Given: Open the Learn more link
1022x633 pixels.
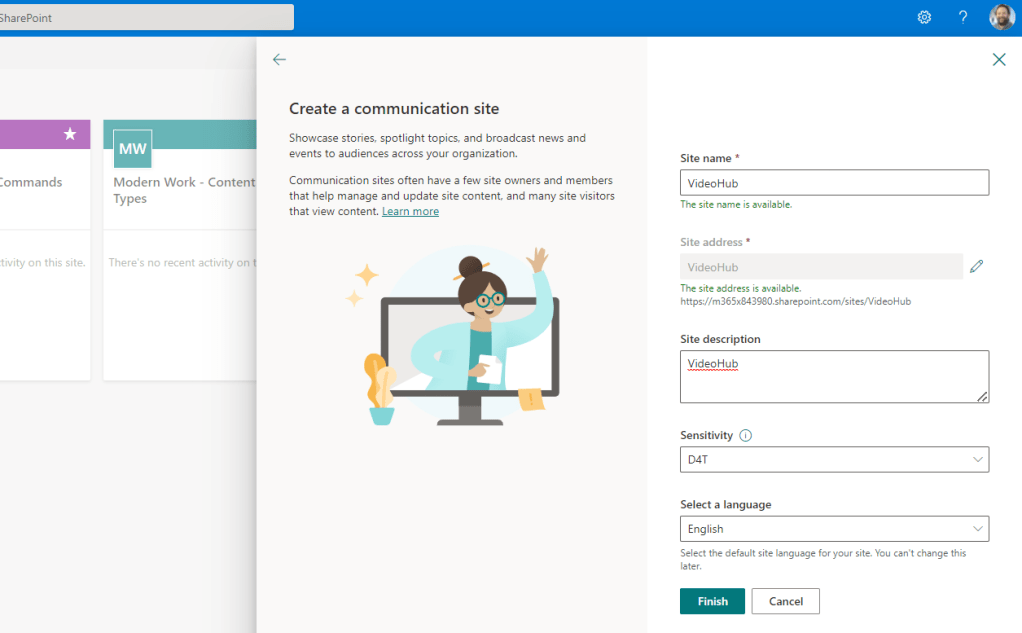Looking at the screenshot, I should tap(410, 212).
